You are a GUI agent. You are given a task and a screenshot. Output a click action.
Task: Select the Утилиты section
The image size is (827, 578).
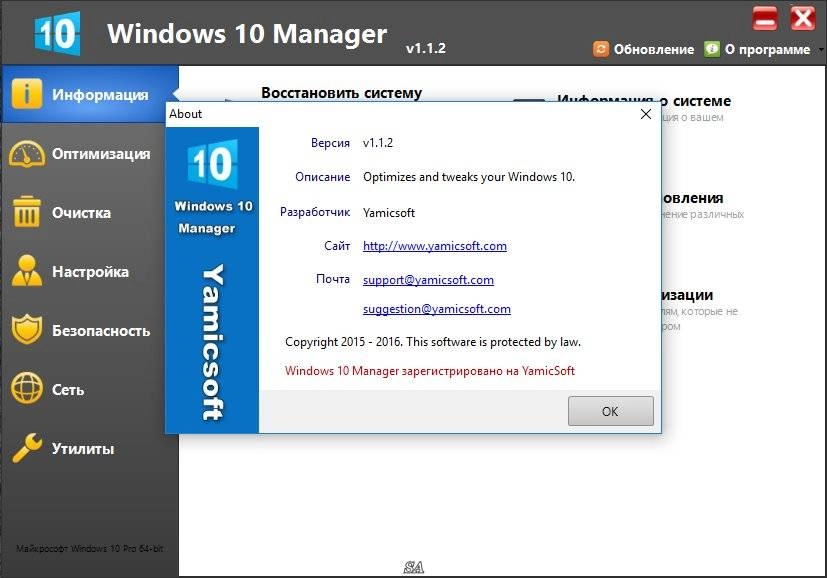pos(90,449)
